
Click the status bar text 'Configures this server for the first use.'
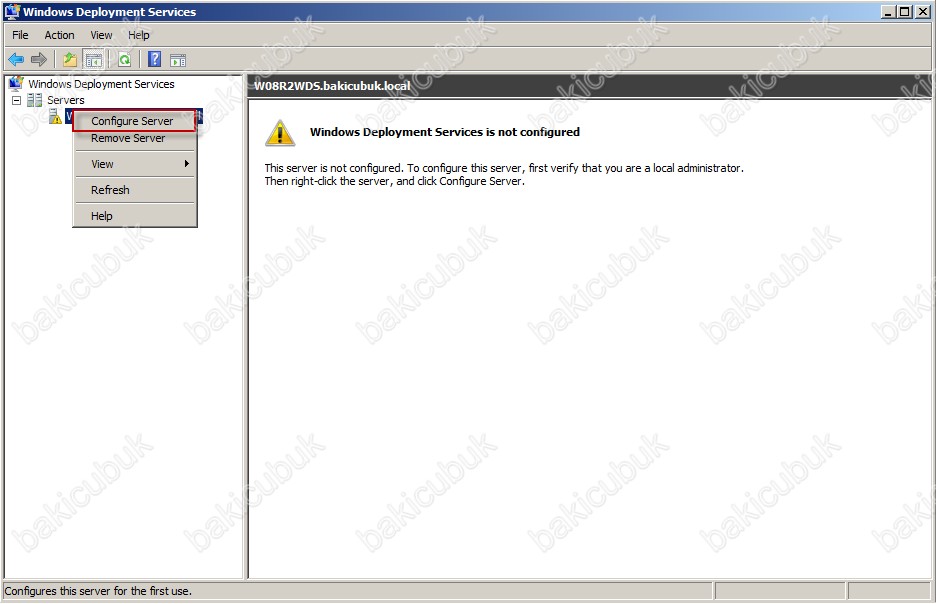98,591
